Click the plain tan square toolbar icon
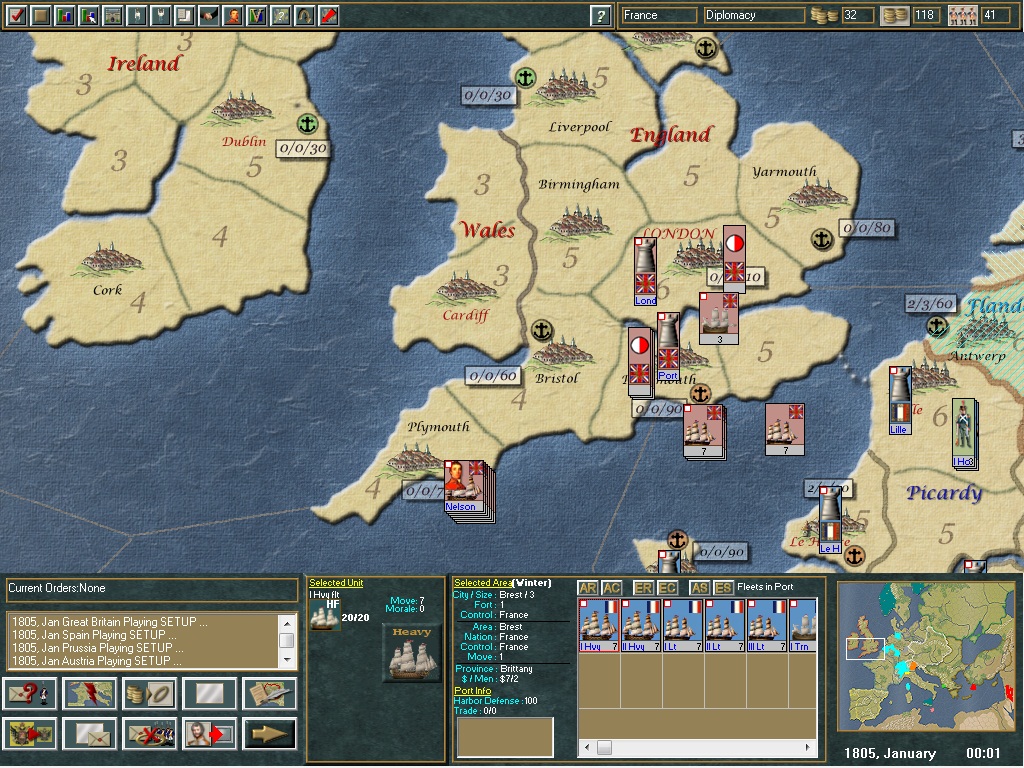 (40, 15)
